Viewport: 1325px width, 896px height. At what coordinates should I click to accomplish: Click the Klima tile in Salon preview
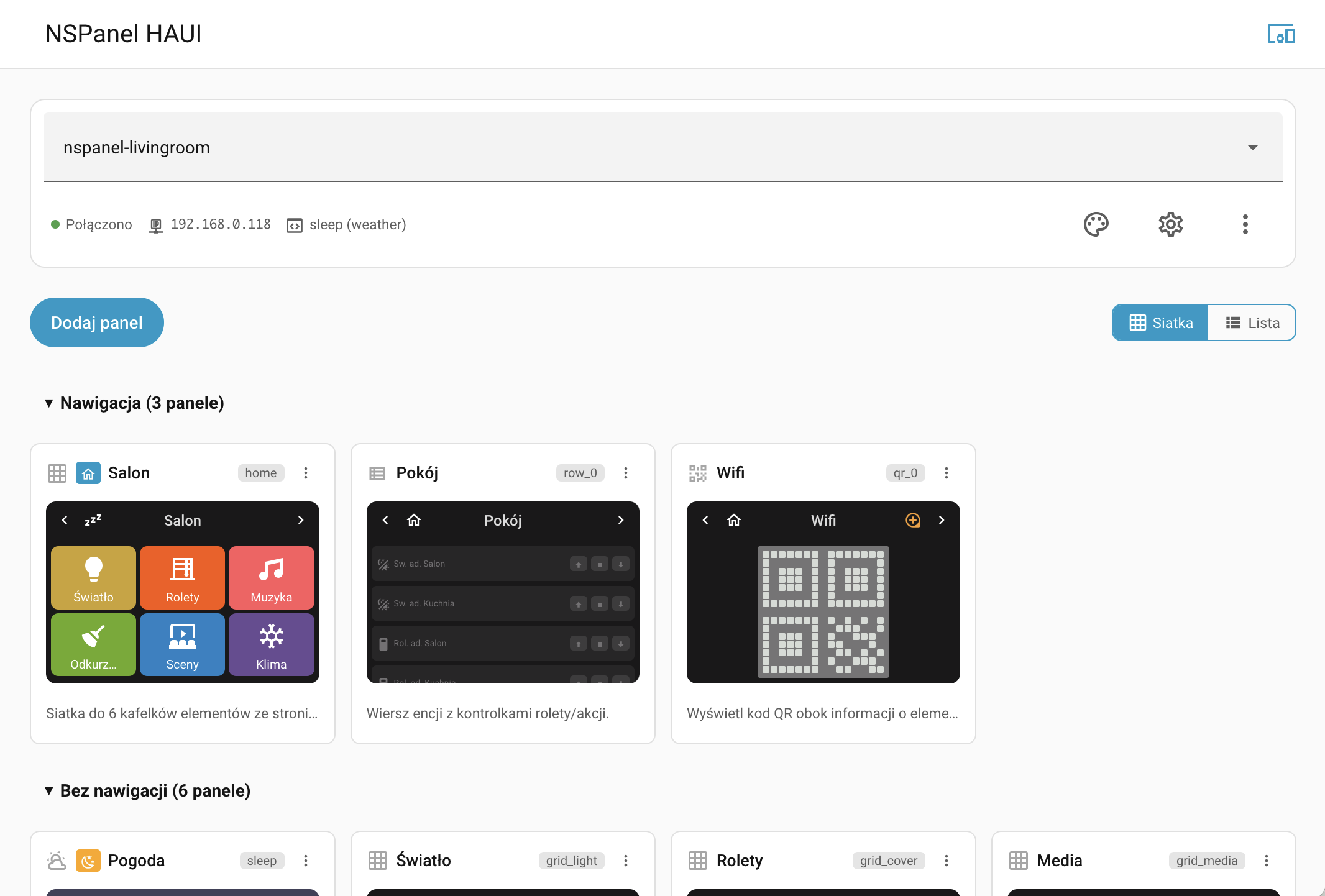point(272,645)
